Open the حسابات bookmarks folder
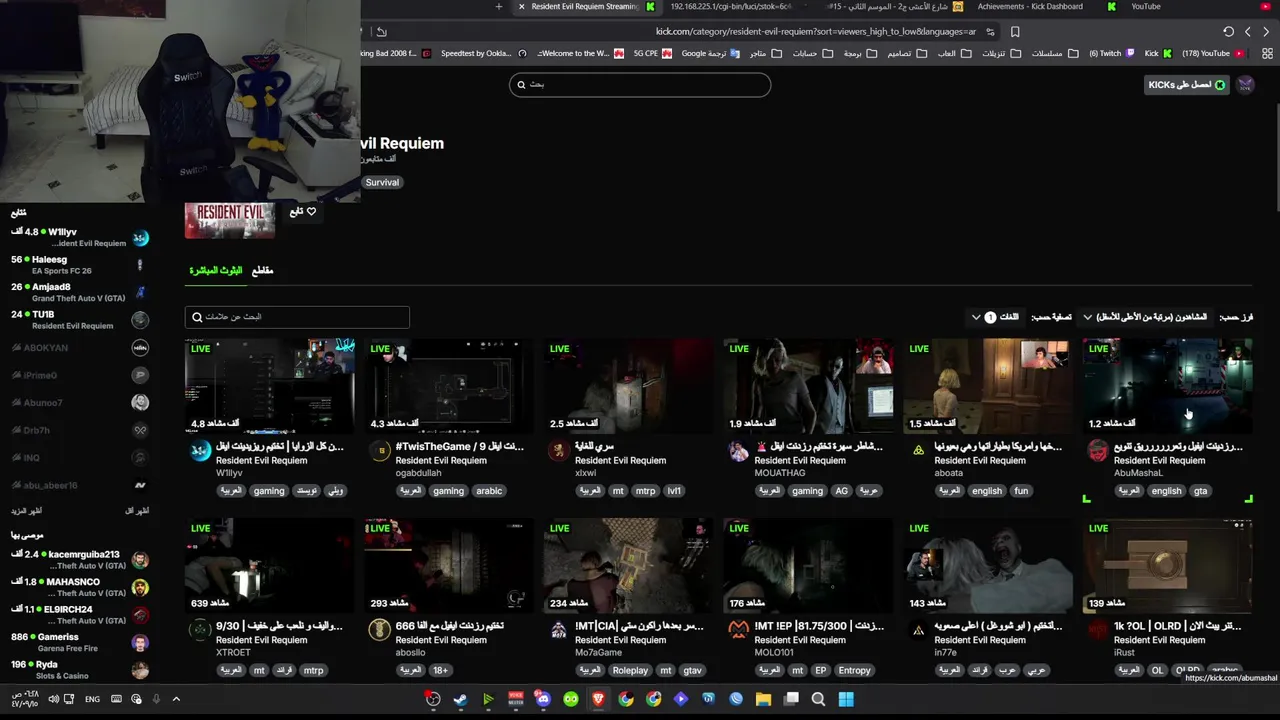Screen dimensions: 1280x720 (x=812, y=53)
